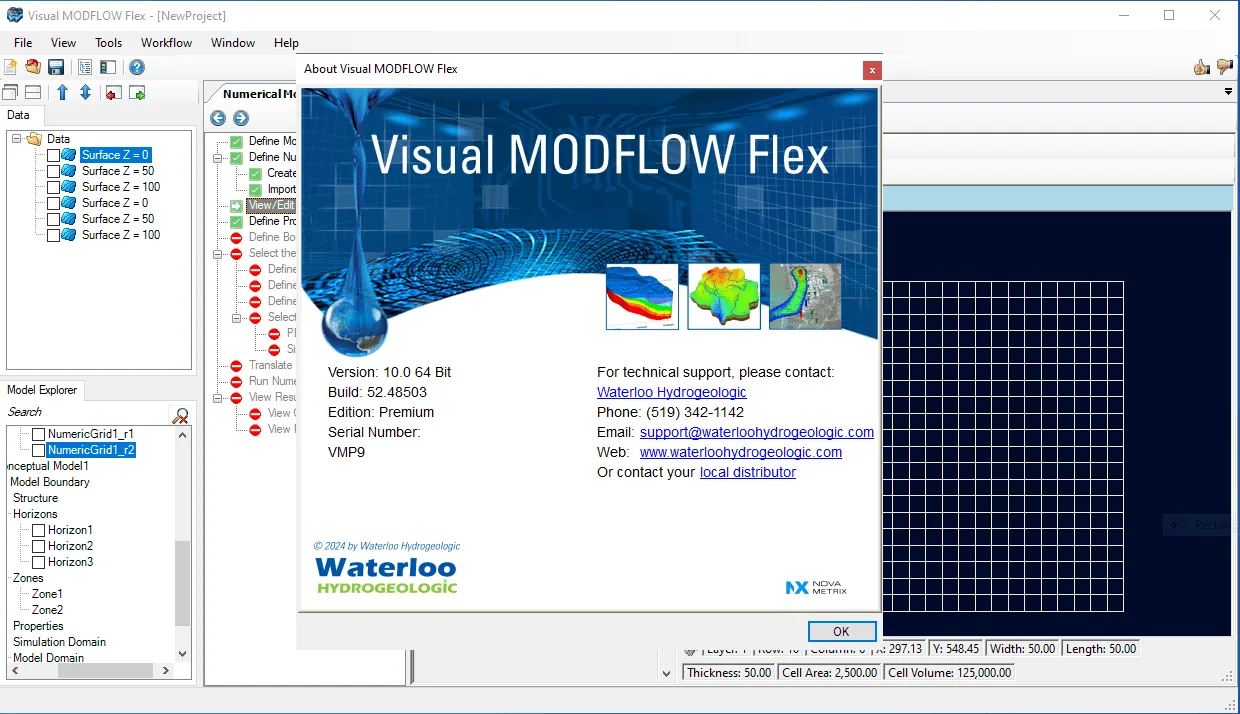
Task: Click the panel layout toolbar icon
Action: click(x=108, y=67)
